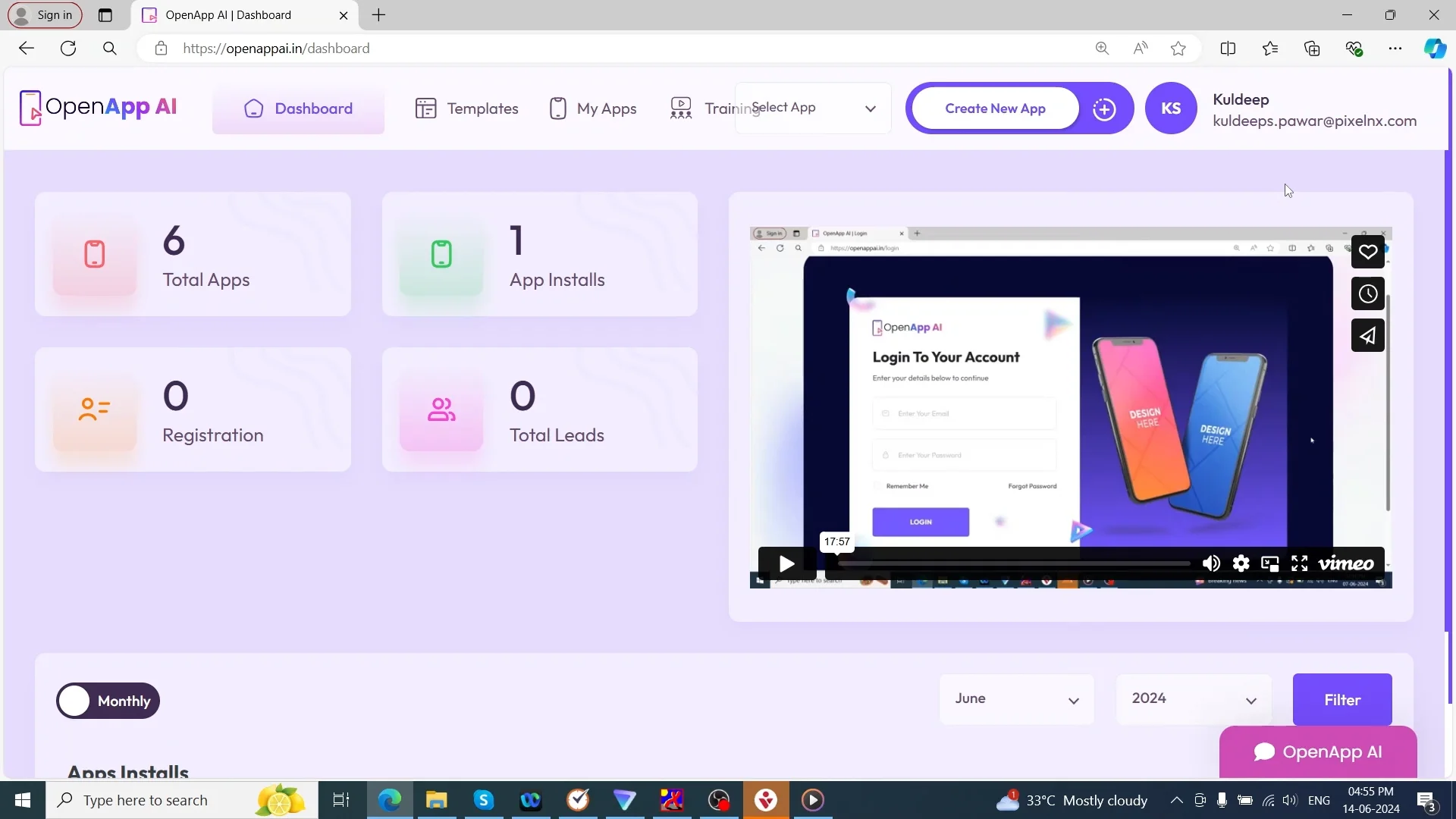Play the training video

pos(786,563)
